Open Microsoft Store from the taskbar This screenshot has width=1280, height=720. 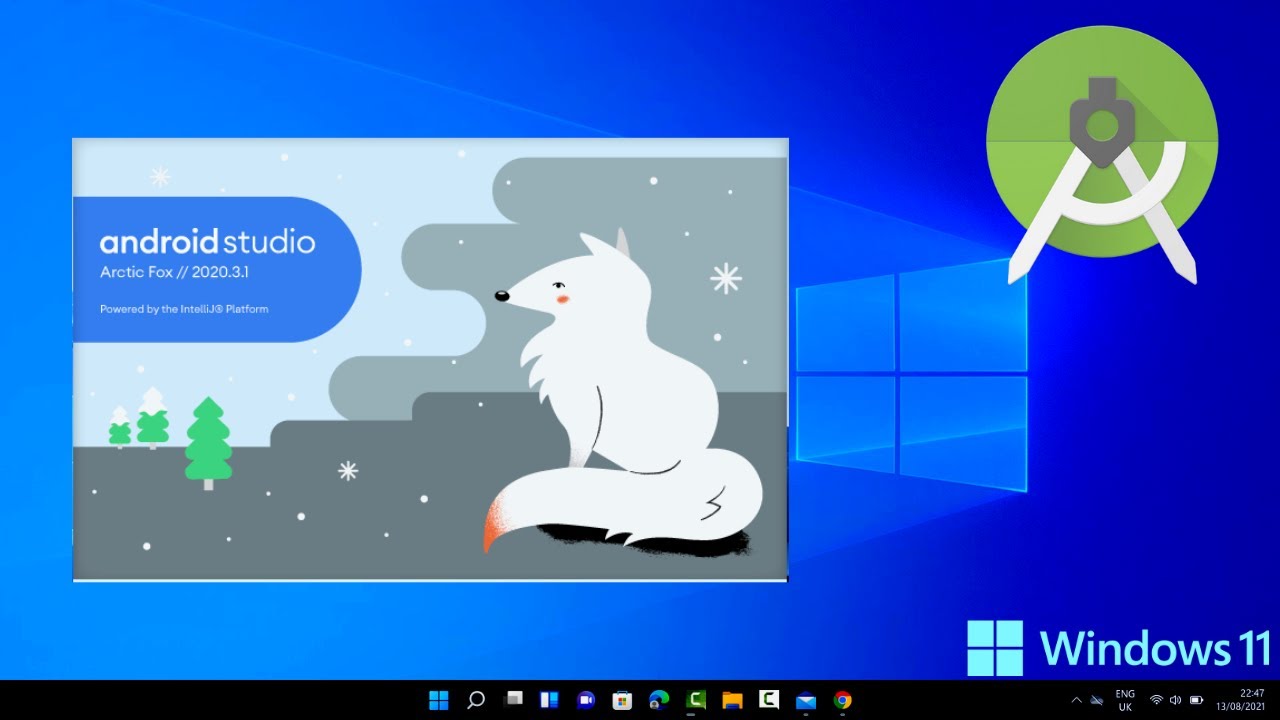coord(622,700)
